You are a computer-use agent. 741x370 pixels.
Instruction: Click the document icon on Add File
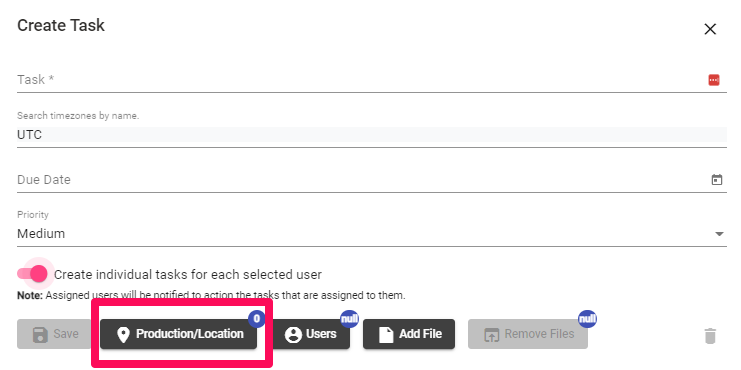[x=386, y=335]
